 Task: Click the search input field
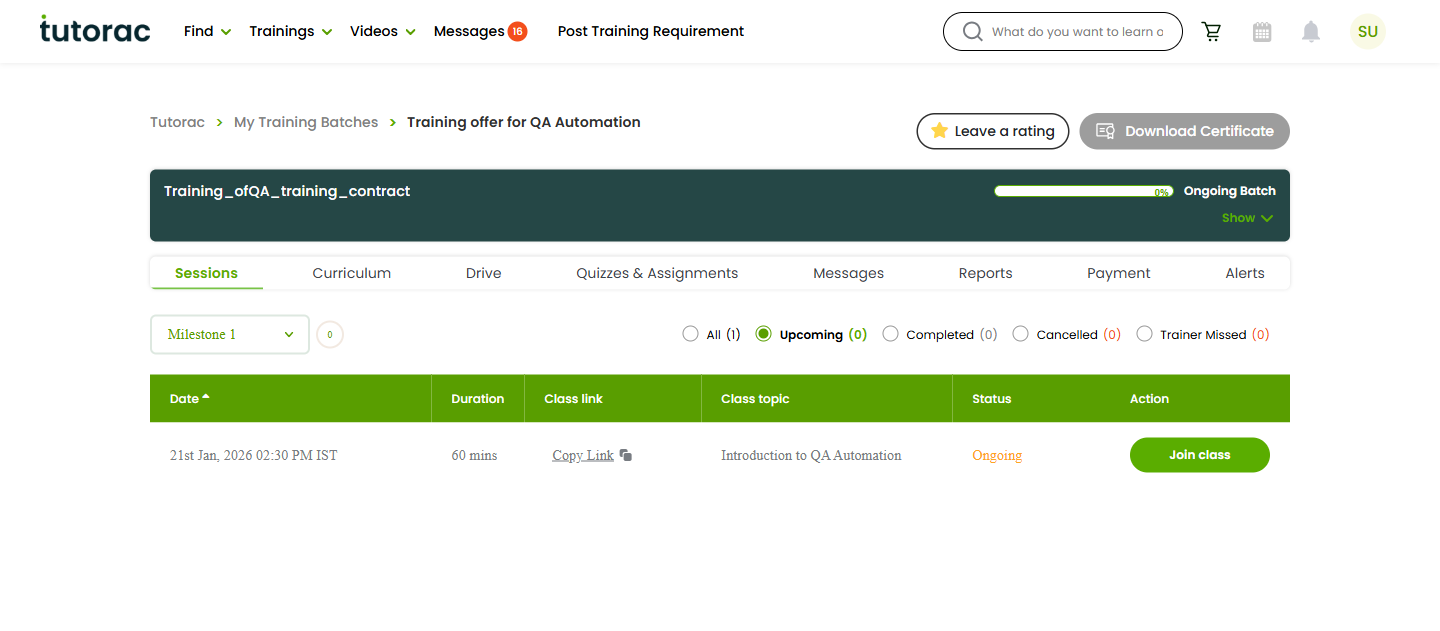[1063, 32]
